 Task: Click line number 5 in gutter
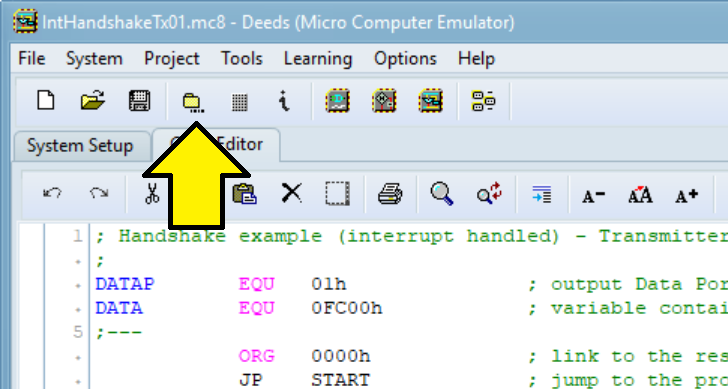[78, 332]
